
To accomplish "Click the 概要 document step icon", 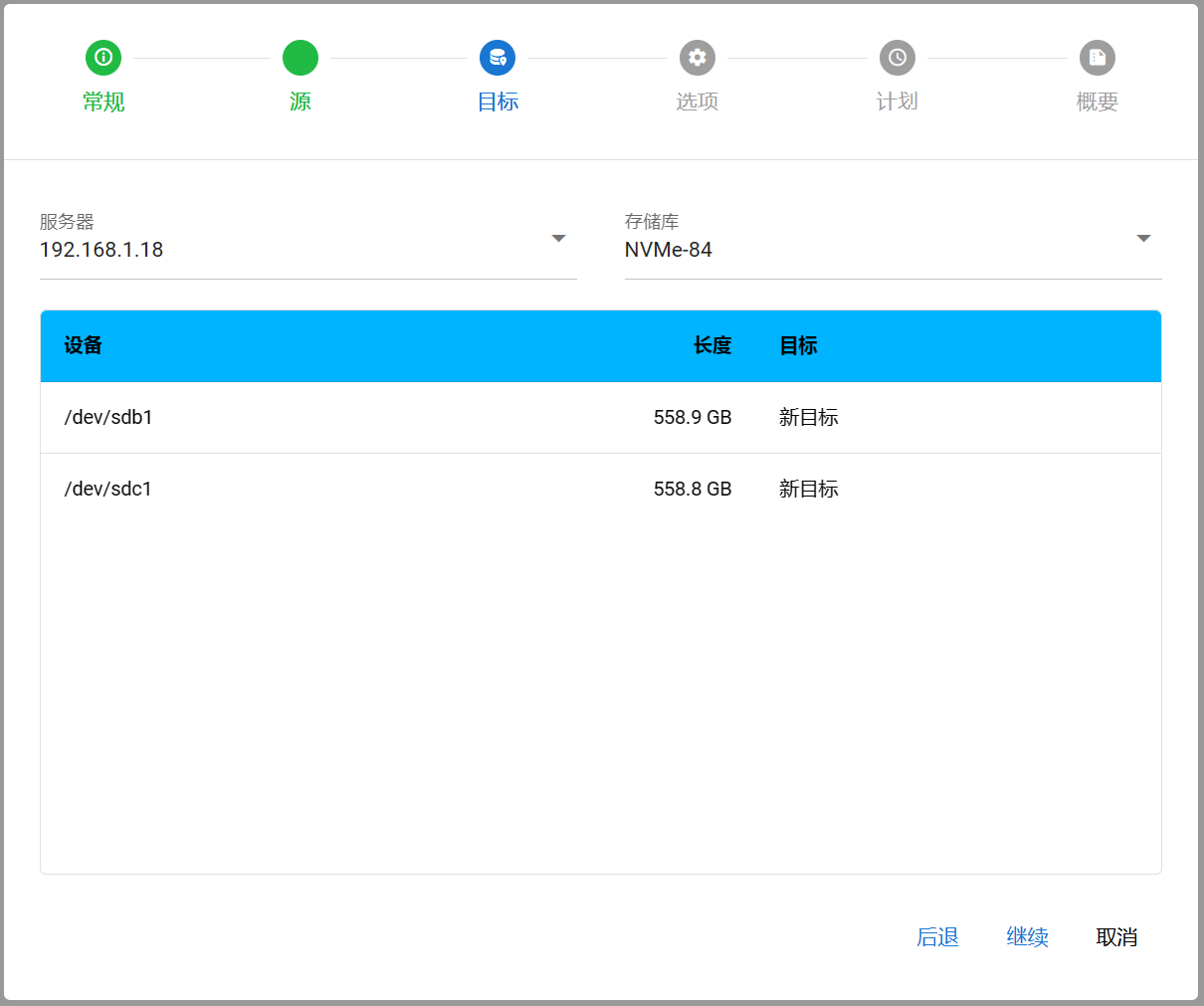I will [x=1098, y=58].
